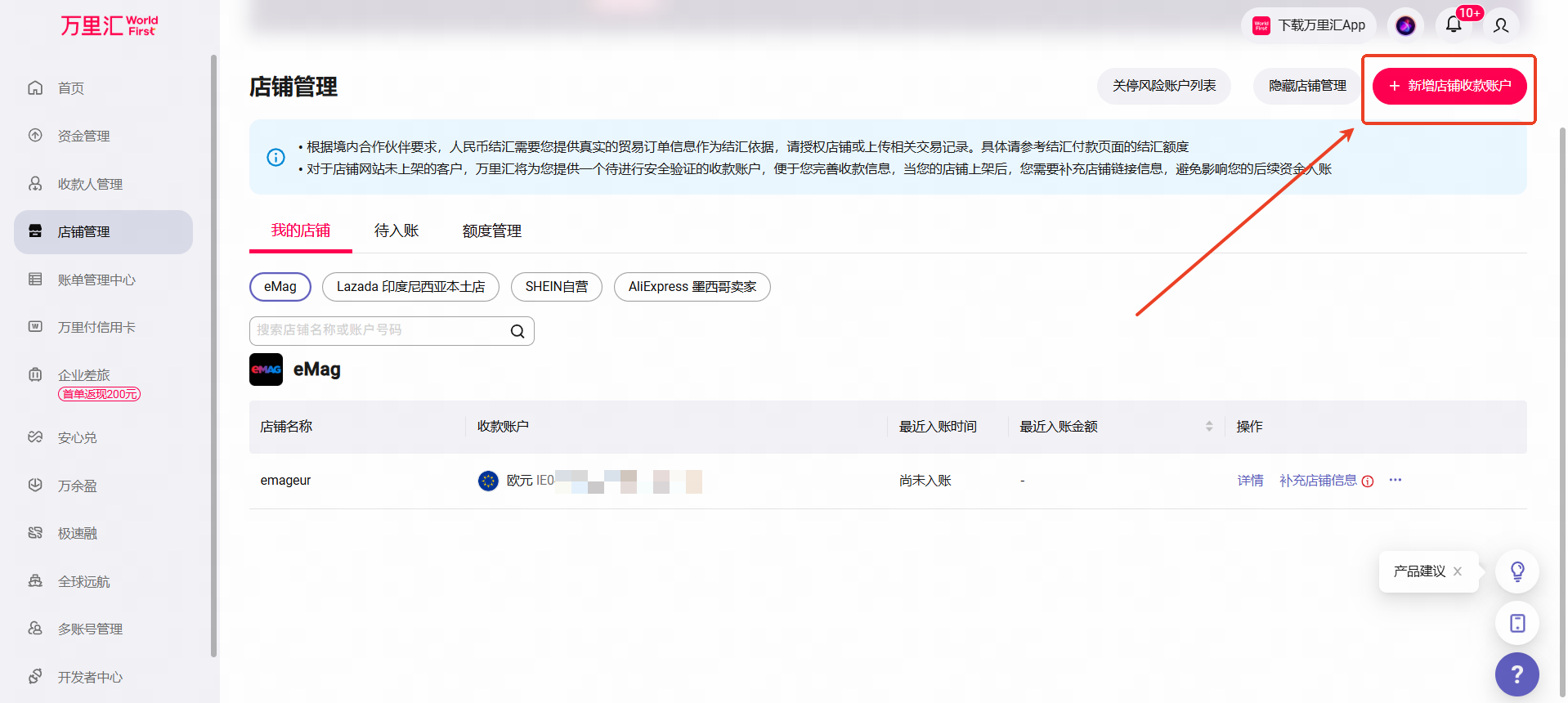Sort by 最近入账金额 column arrows
Screen dimensions: 1568x703
point(1209,427)
